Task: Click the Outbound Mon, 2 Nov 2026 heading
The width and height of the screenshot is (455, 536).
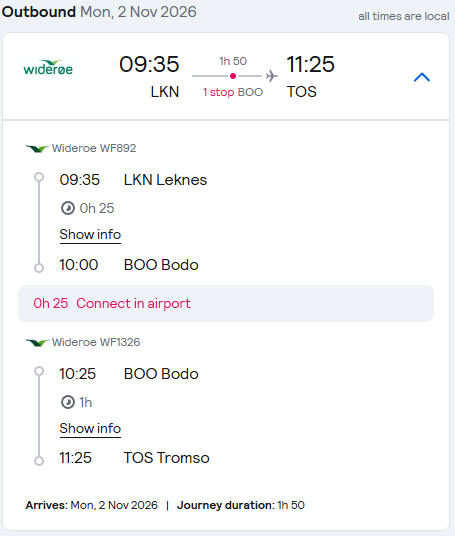Action: (x=99, y=12)
